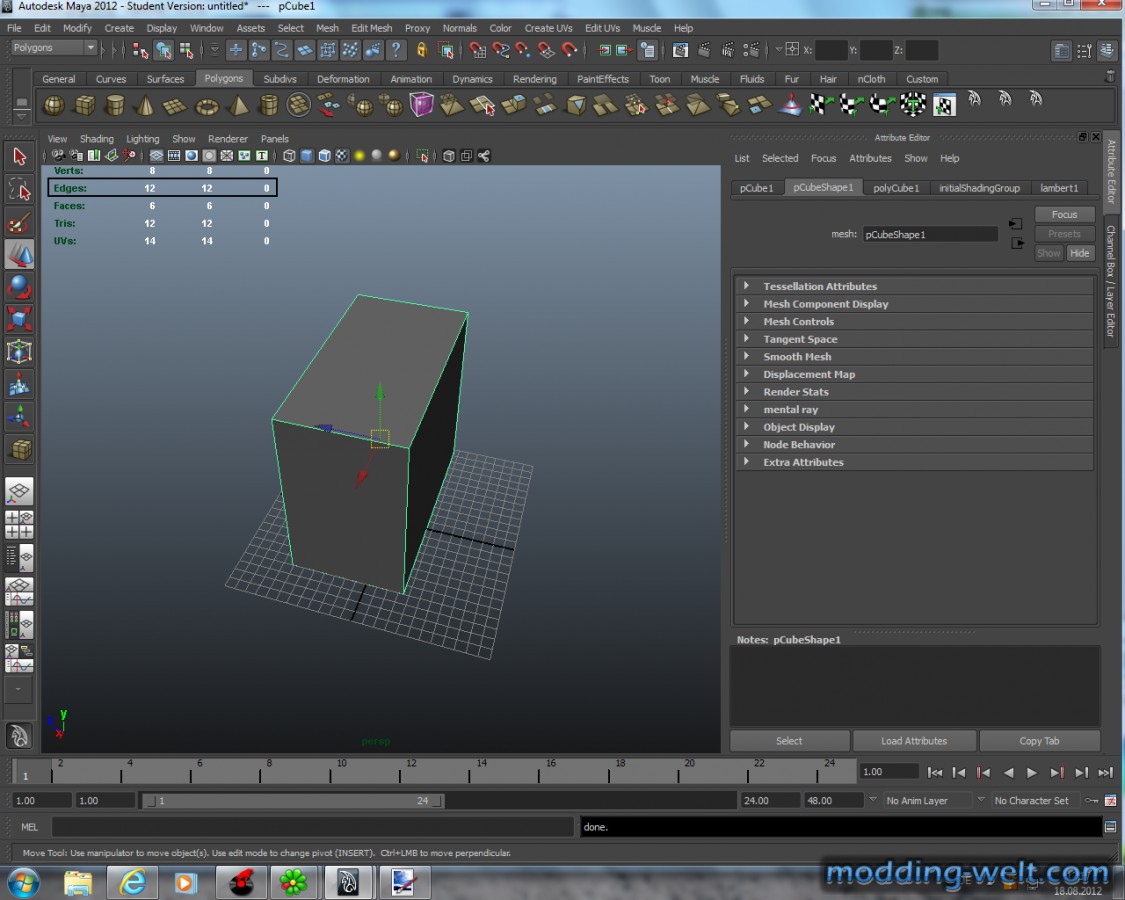Screen dimensions: 1125x900
Task: Open the Script Editor icon
Action: pyautogui.click(x=1110, y=827)
